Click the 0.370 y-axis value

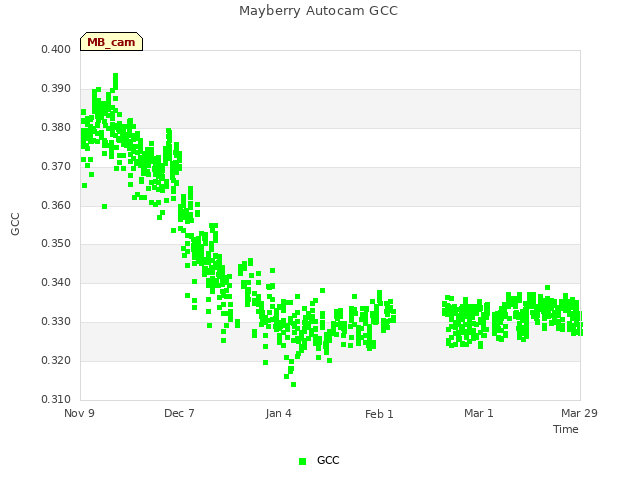[56, 167]
